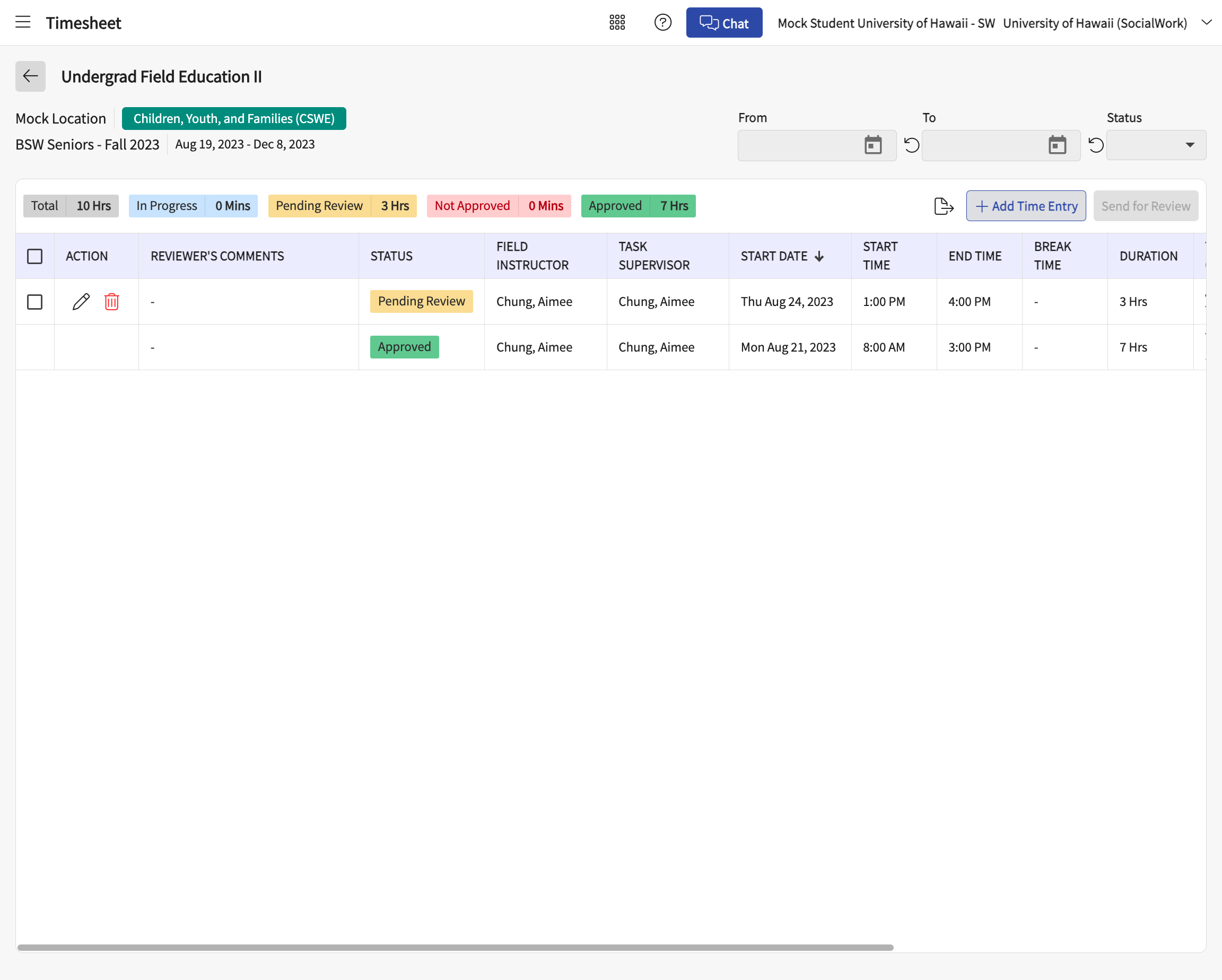Click the Total 10 Hrs chip
Viewport: 1222px width, 980px height.
coord(71,206)
